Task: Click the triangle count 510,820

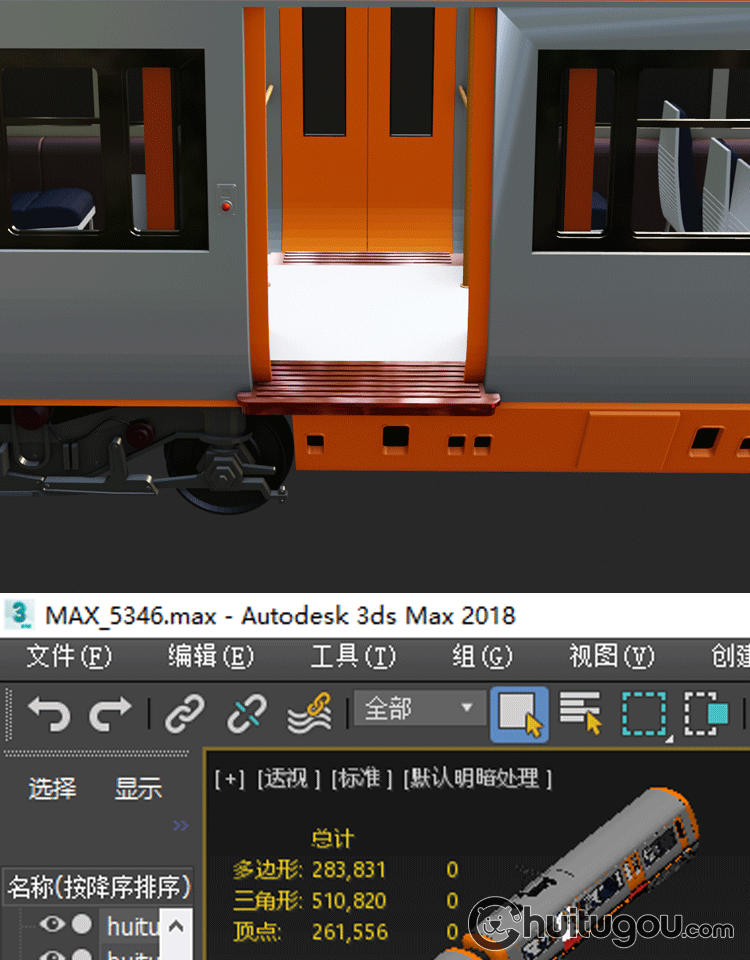Action: tap(349, 901)
